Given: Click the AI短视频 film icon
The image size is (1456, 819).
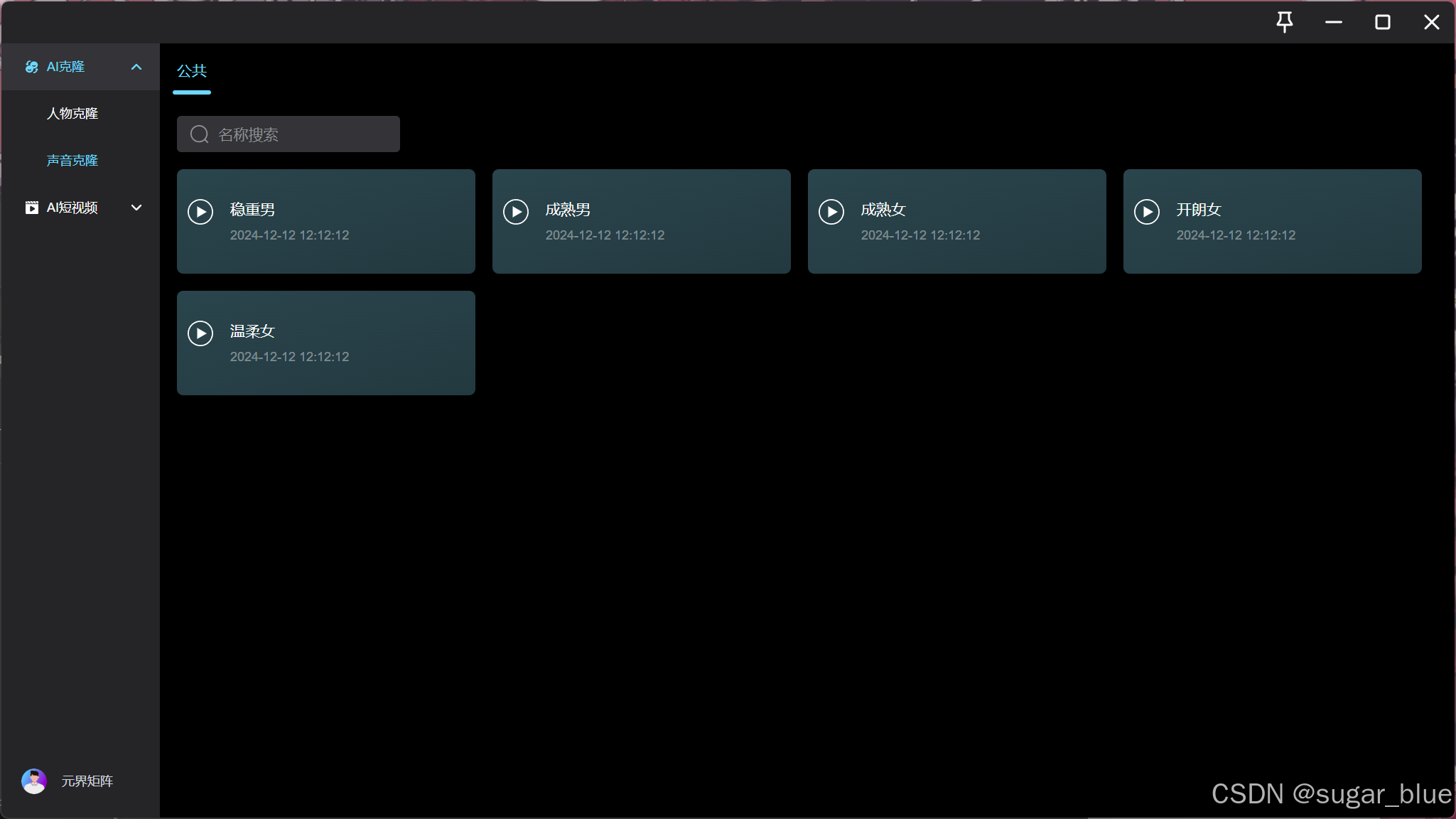Looking at the screenshot, I should pos(31,208).
